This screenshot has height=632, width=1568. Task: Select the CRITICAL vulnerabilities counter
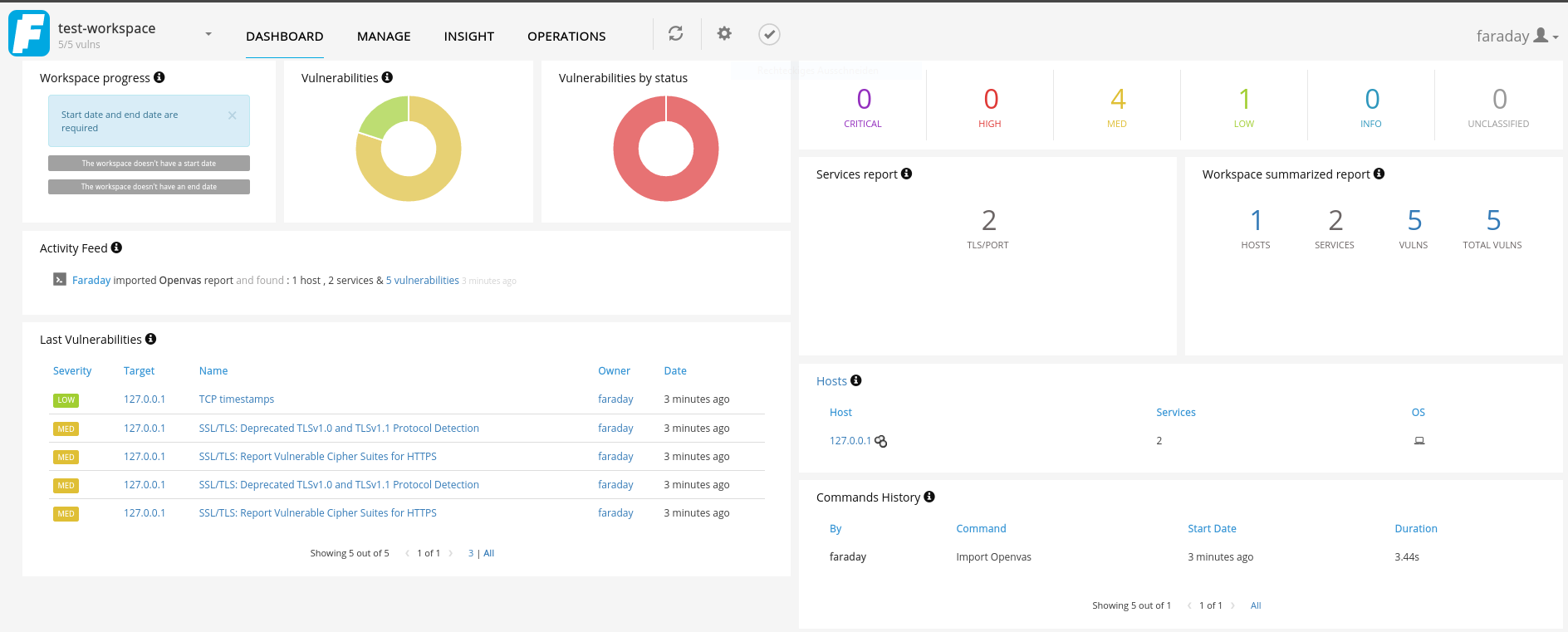863,108
